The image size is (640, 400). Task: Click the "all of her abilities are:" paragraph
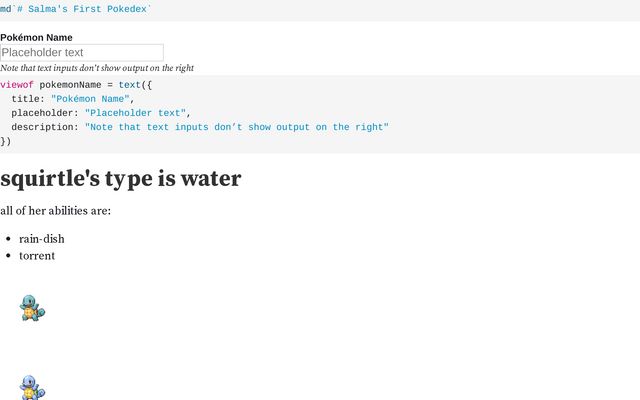pyautogui.click(x=56, y=211)
